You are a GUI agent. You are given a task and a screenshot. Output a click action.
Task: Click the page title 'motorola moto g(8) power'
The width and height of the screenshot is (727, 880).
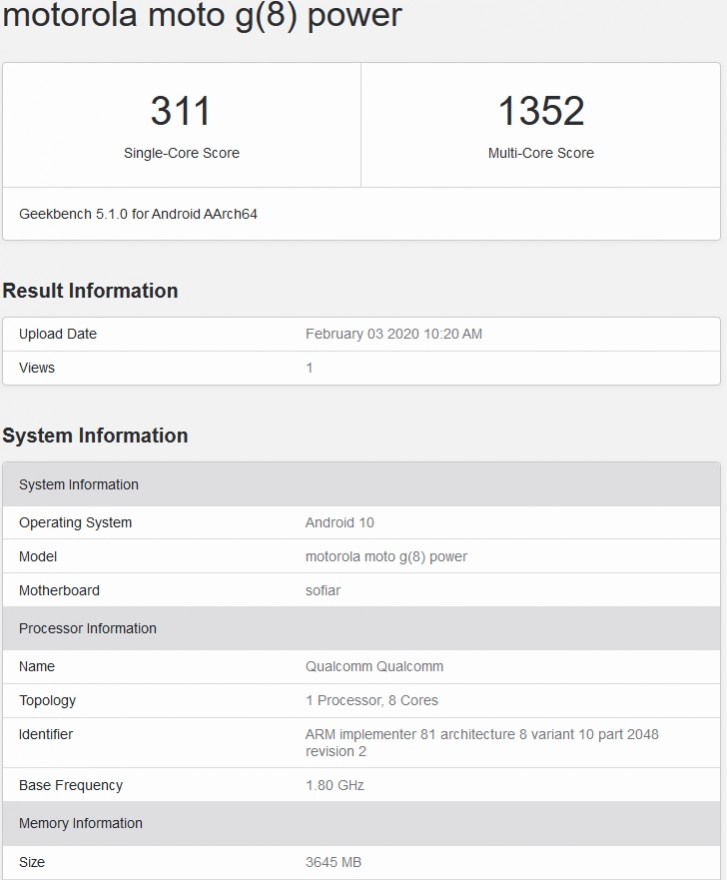click(201, 16)
